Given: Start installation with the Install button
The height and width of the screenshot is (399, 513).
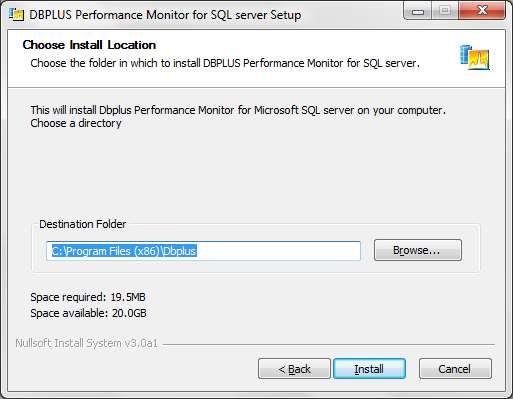Looking at the screenshot, I should 369,369.
